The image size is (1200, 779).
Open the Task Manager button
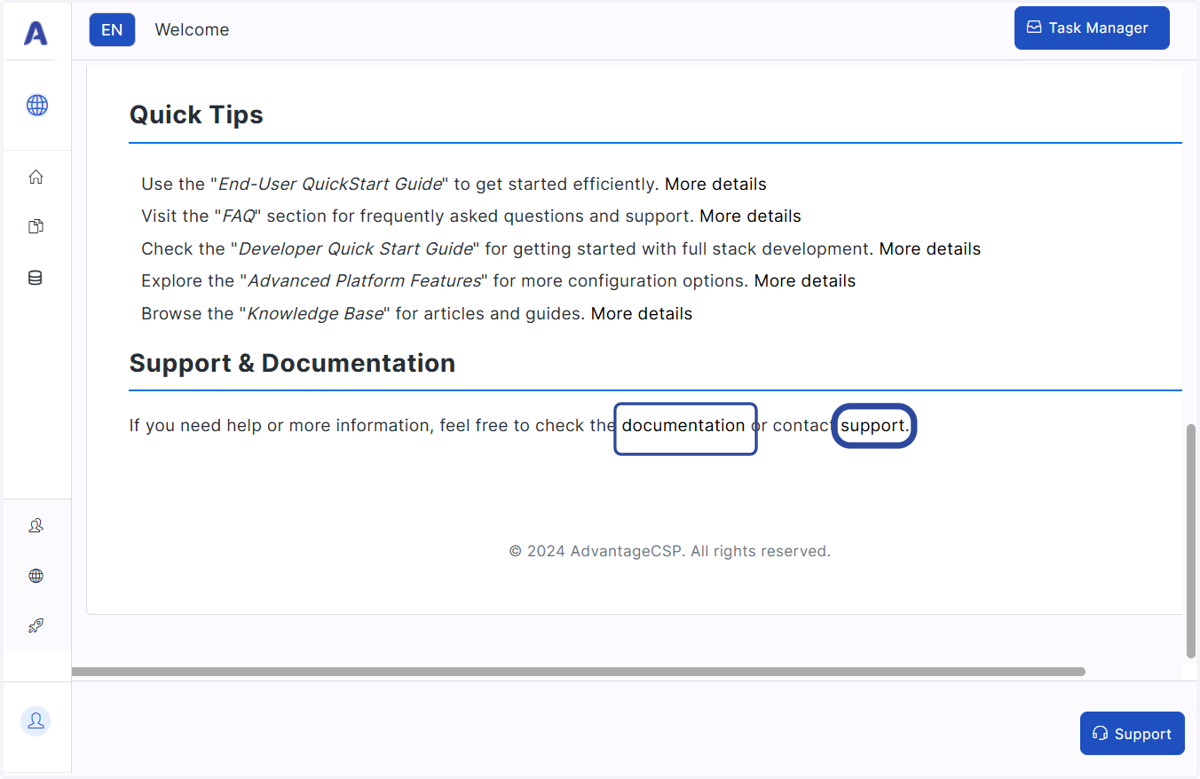pyautogui.click(x=1092, y=28)
